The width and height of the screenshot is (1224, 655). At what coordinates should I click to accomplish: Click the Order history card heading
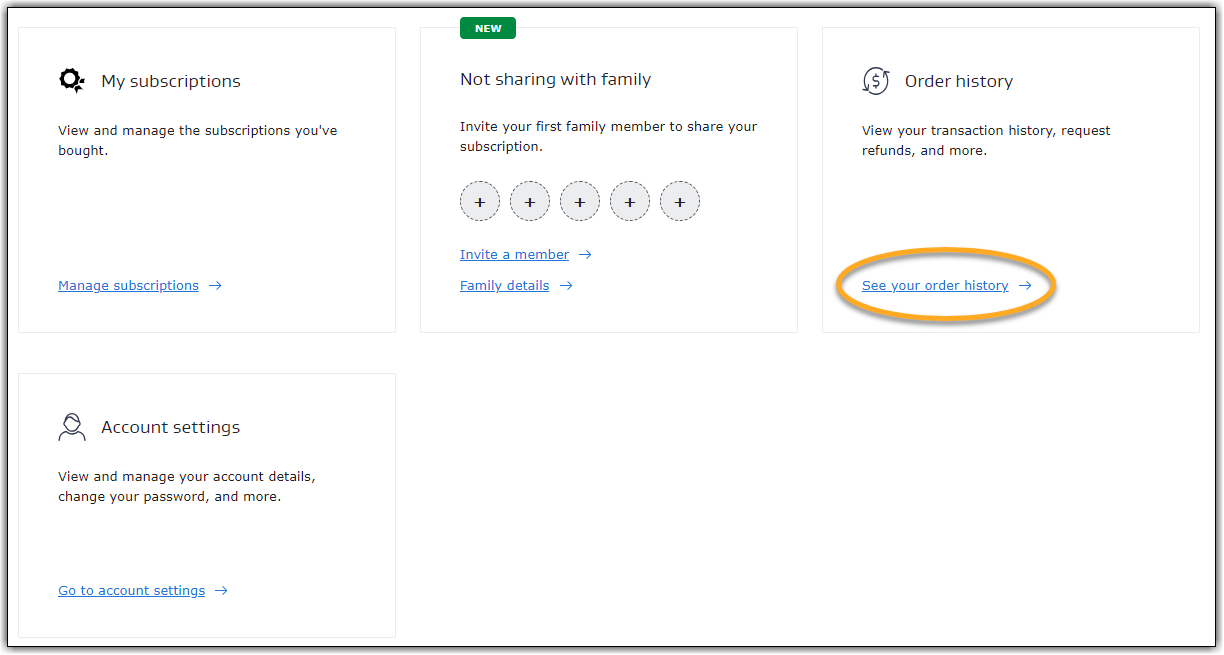point(958,82)
